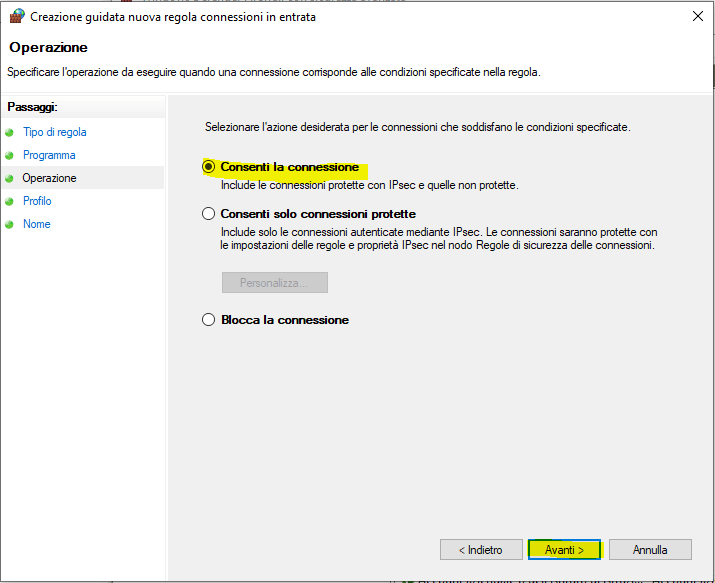This screenshot has height=583, width=715.
Task: Click green bullet beside Profilo step
Action: tap(10, 201)
